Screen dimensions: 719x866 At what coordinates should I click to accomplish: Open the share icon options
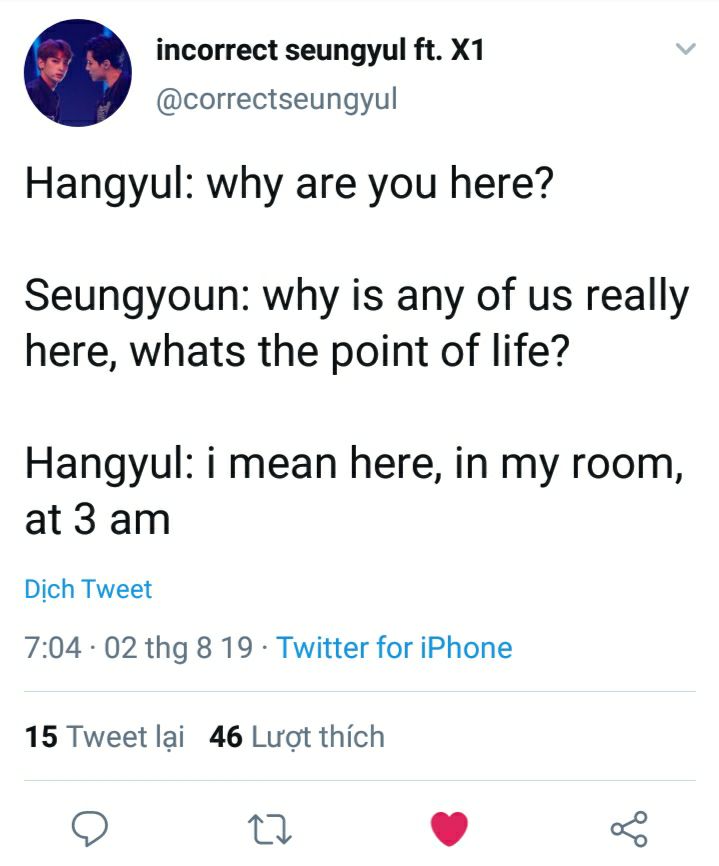click(x=629, y=828)
